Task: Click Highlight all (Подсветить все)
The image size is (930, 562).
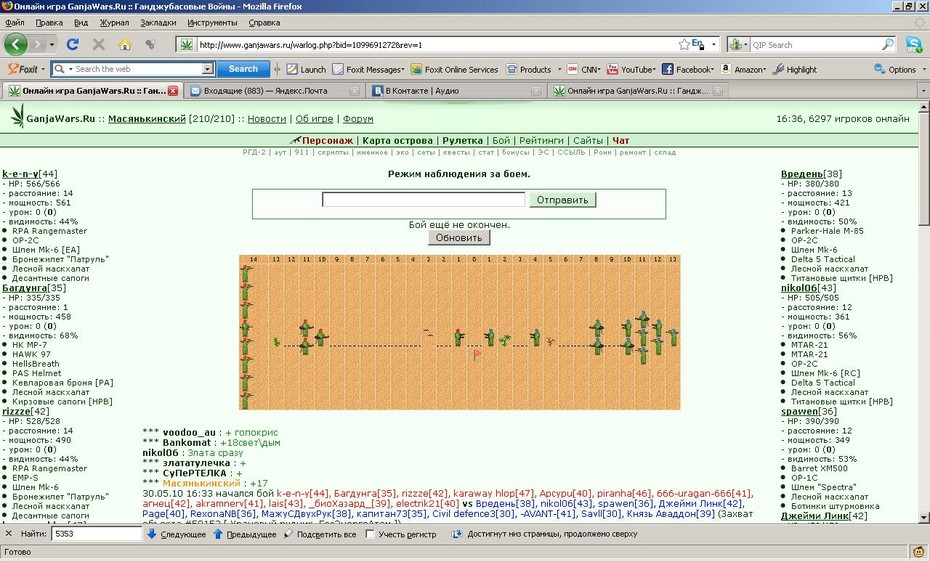Action: tap(320, 534)
